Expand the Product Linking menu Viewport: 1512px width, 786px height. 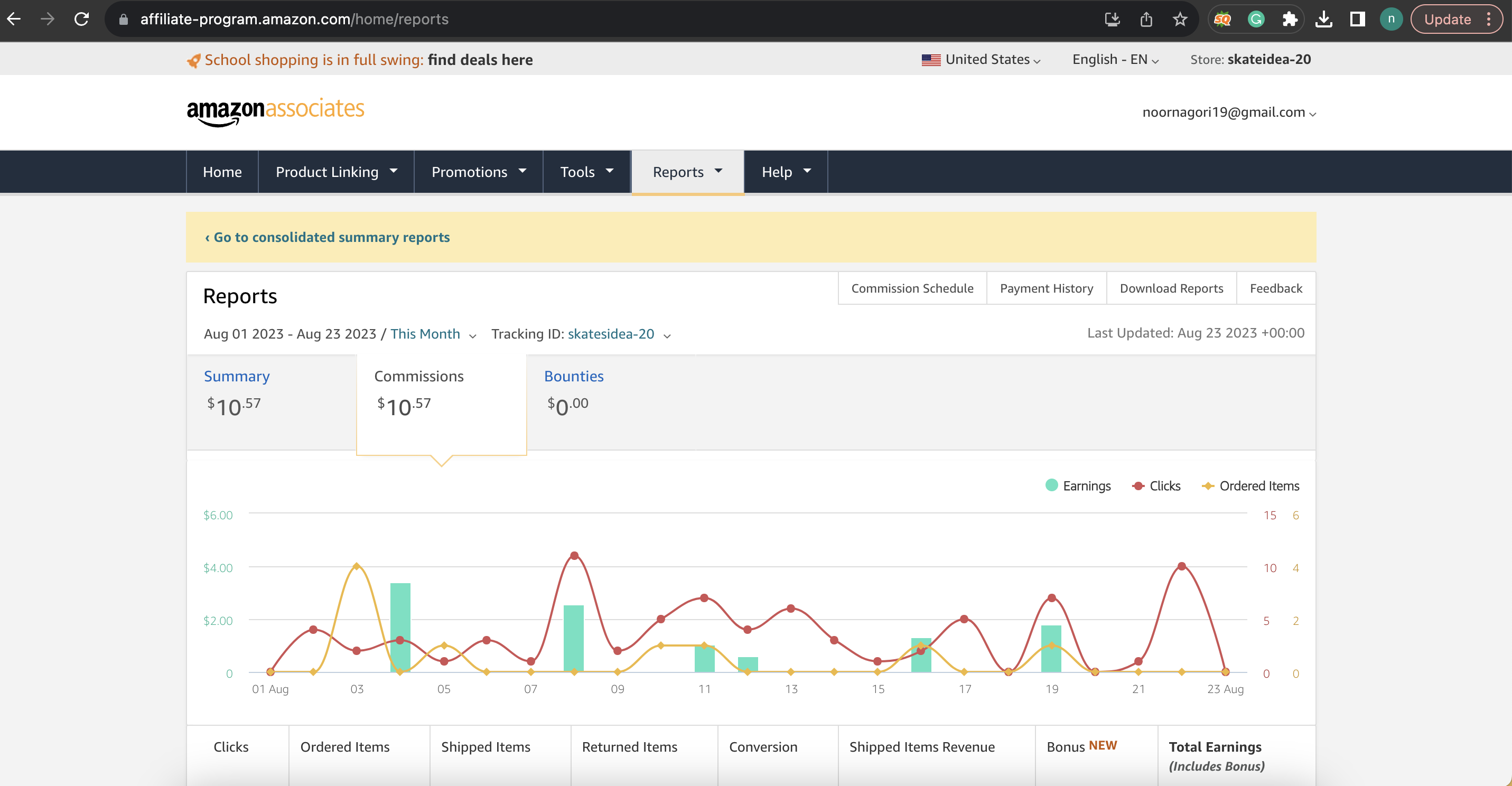pos(337,172)
